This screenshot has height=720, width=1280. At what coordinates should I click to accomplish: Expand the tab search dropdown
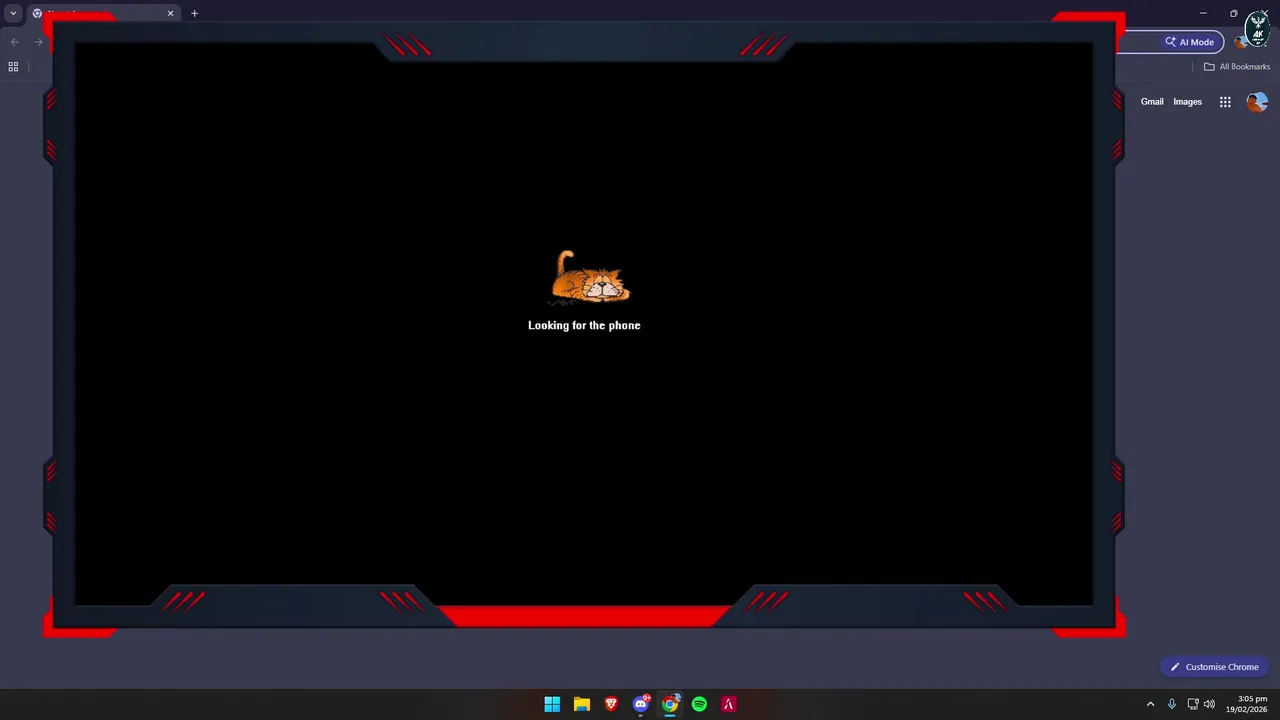coord(13,14)
